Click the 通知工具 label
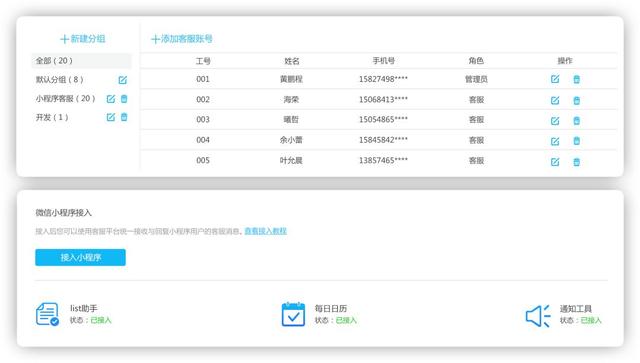 [x=576, y=309]
